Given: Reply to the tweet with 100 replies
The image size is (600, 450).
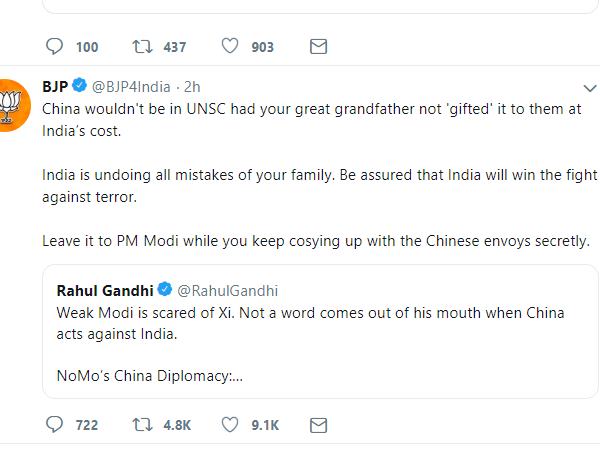Looking at the screenshot, I should 54,46.
